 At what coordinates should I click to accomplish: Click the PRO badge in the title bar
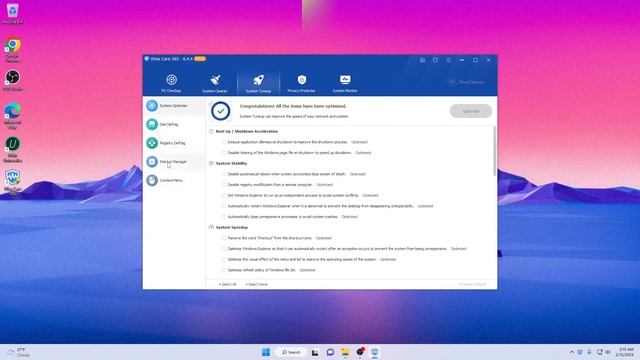(200, 59)
